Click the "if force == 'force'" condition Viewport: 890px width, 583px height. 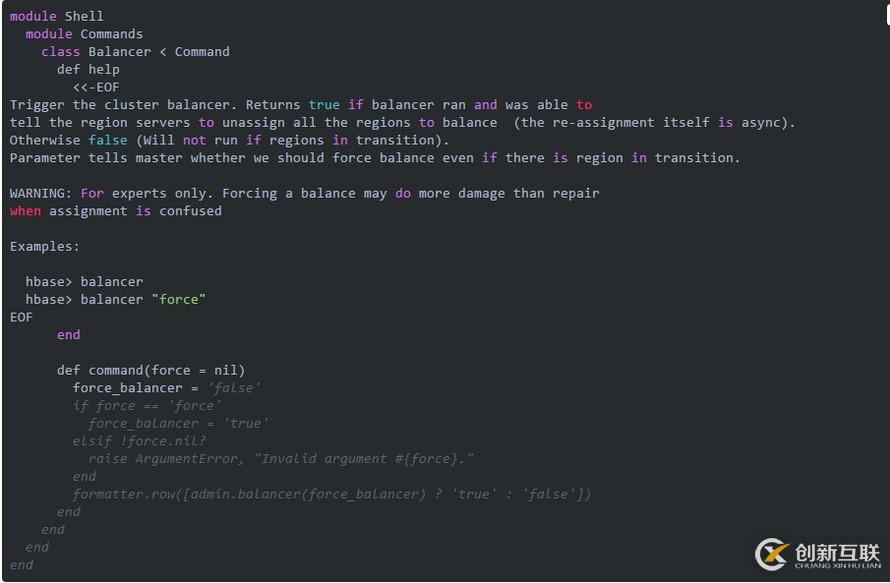click(x=147, y=406)
